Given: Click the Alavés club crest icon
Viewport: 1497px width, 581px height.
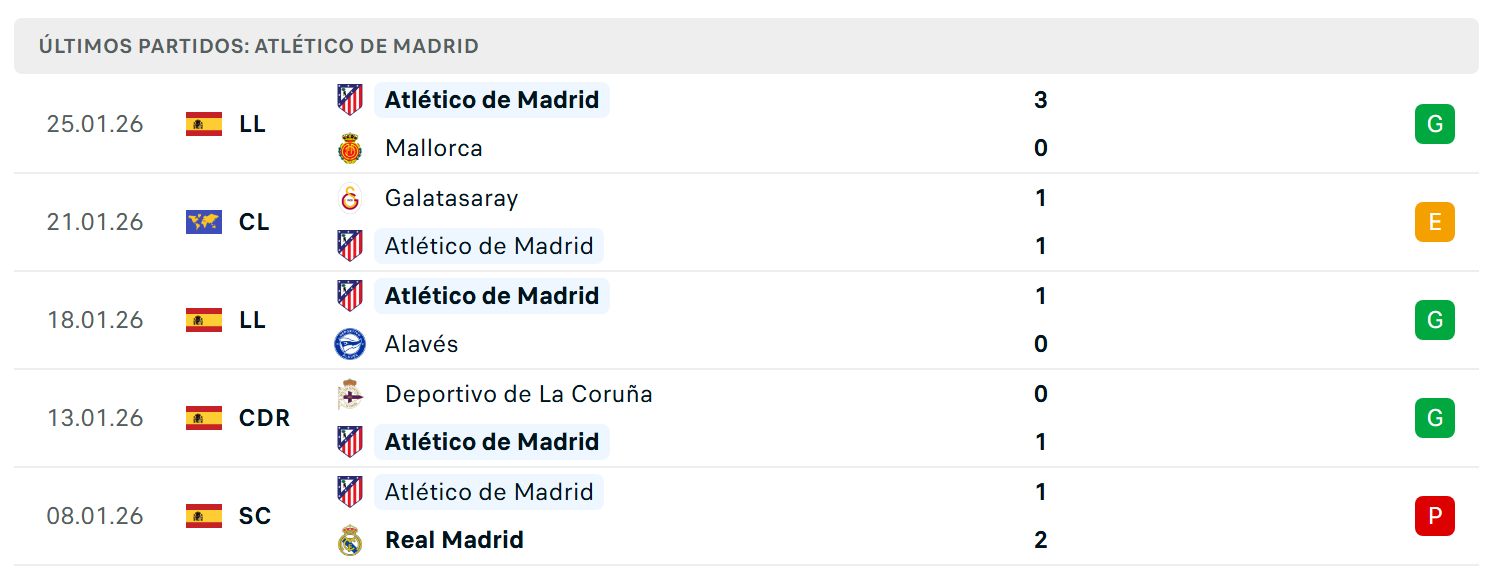Looking at the screenshot, I should coord(350,344).
